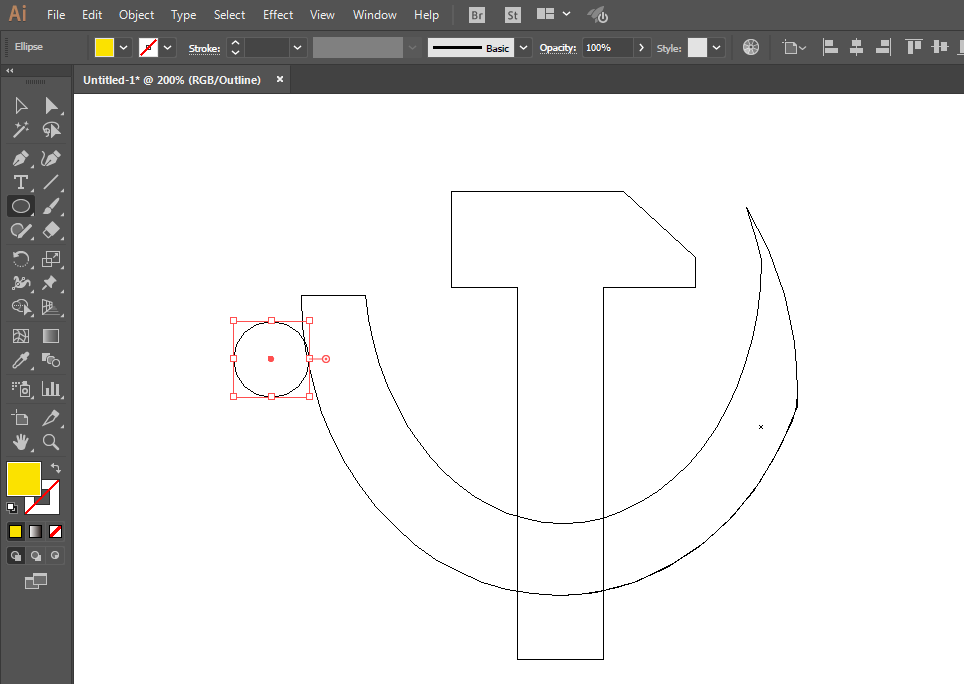The image size is (964, 684).
Task: Click the yellow fill box in toolbox
Action: click(23, 479)
